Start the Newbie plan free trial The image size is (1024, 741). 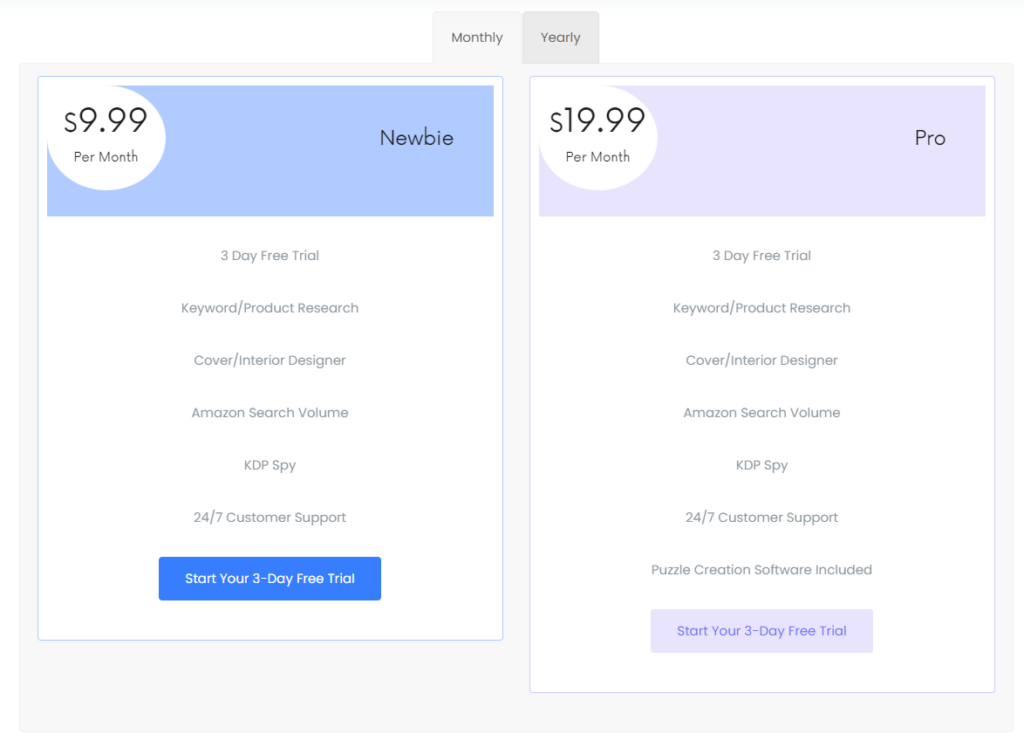[269, 578]
